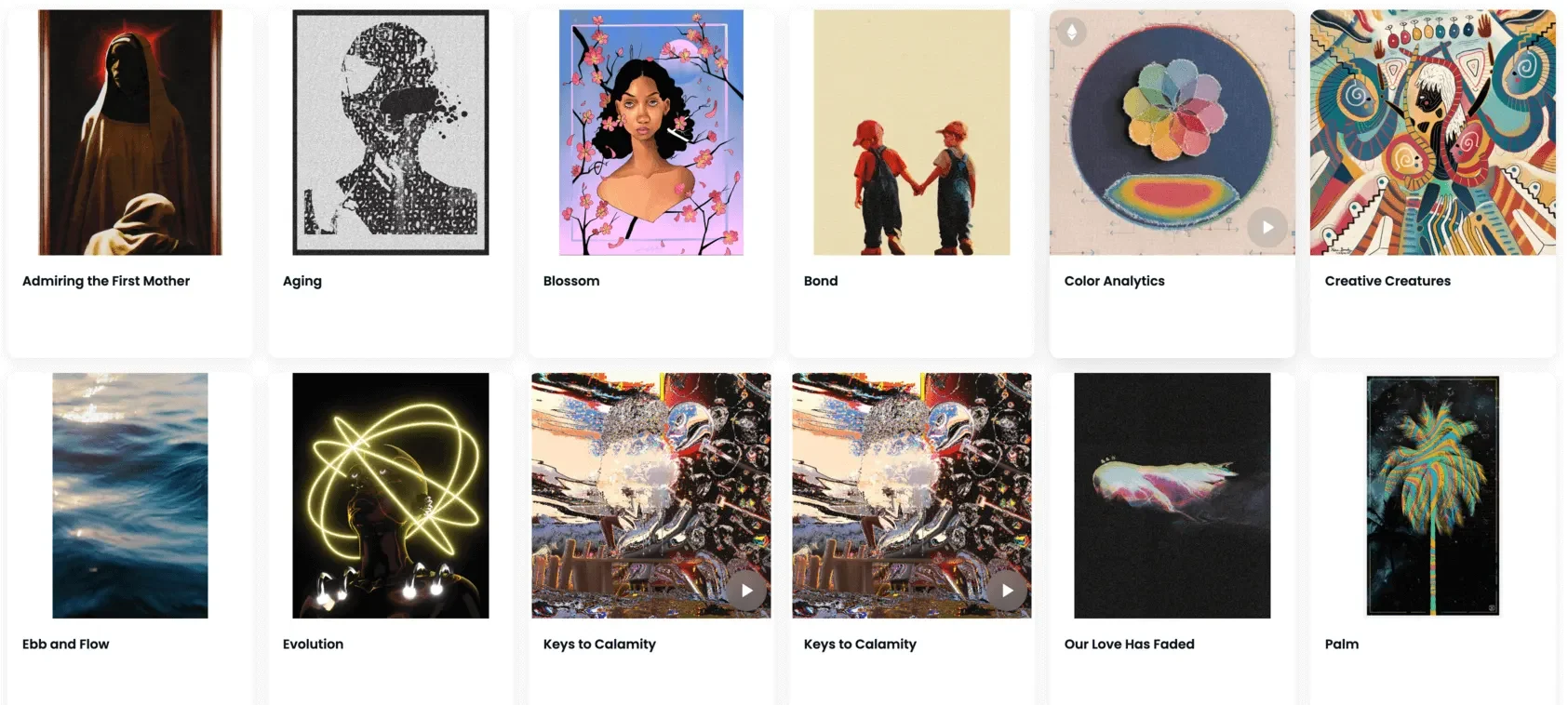Click the Palm title text
Viewport: 1568px width, 705px height.
[x=1342, y=644]
